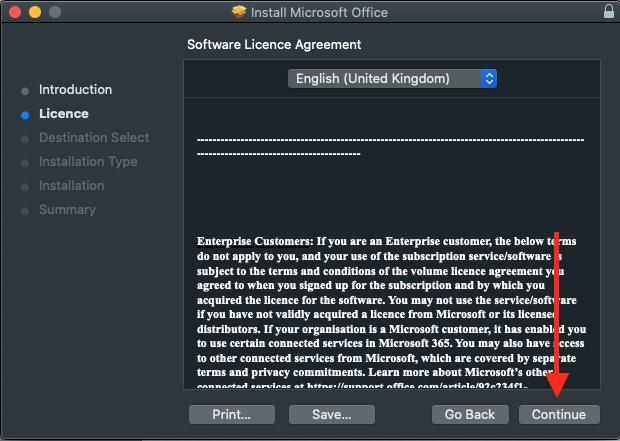
Task: Click the Destination Select step
Action: [93, 138]
